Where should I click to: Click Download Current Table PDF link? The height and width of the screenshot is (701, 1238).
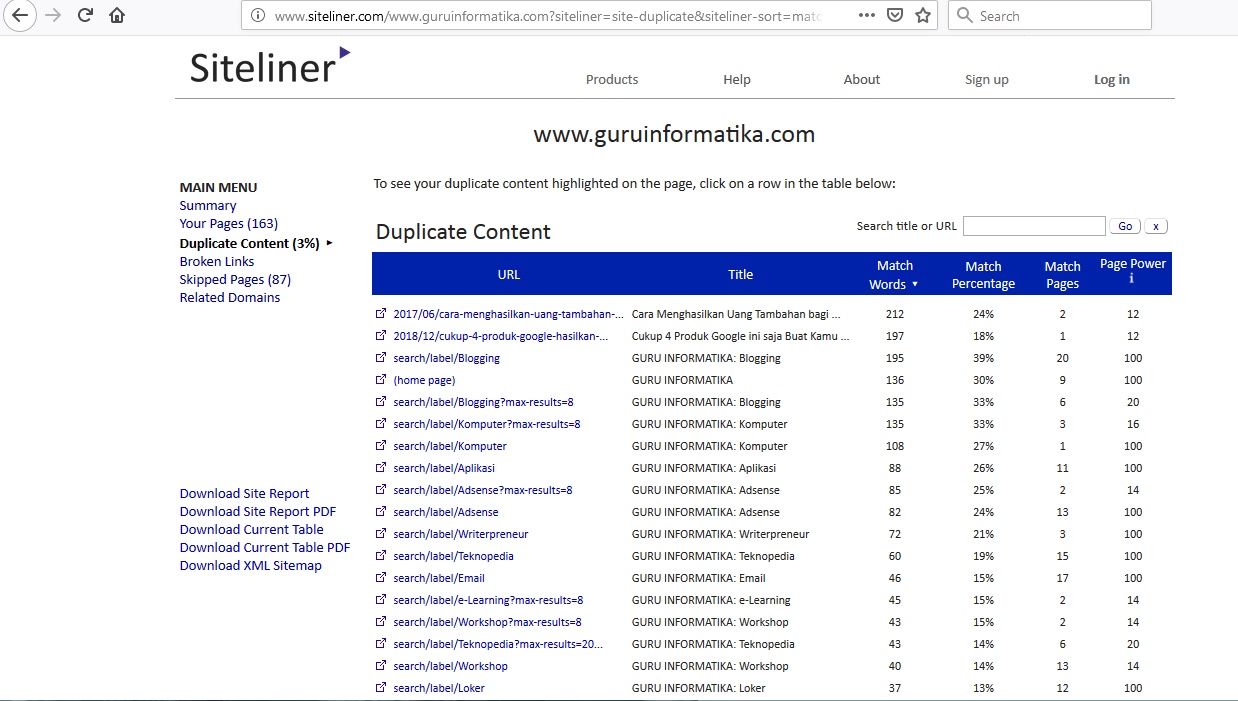tap(265, 548)
